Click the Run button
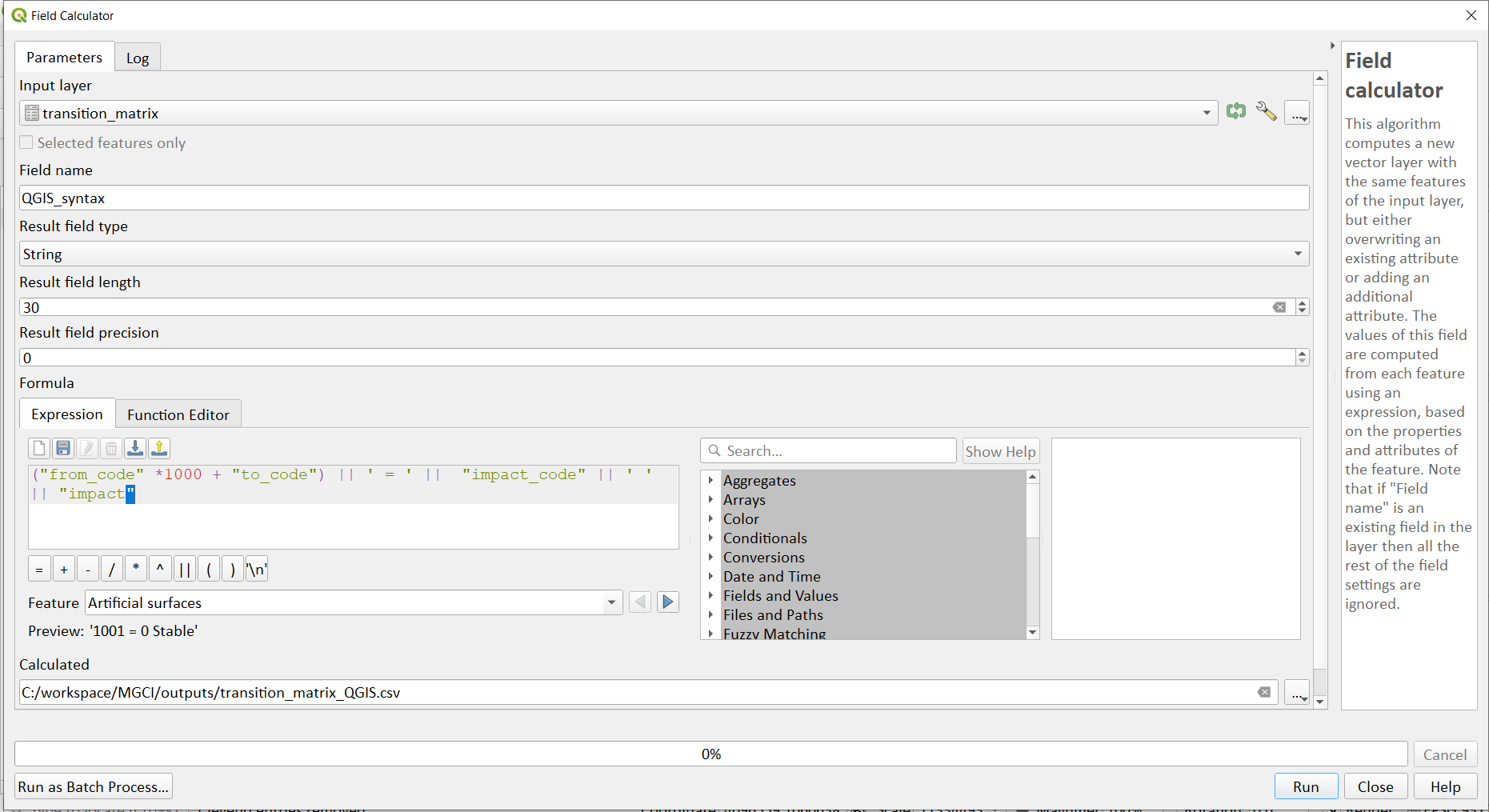 coord(1306,786)
